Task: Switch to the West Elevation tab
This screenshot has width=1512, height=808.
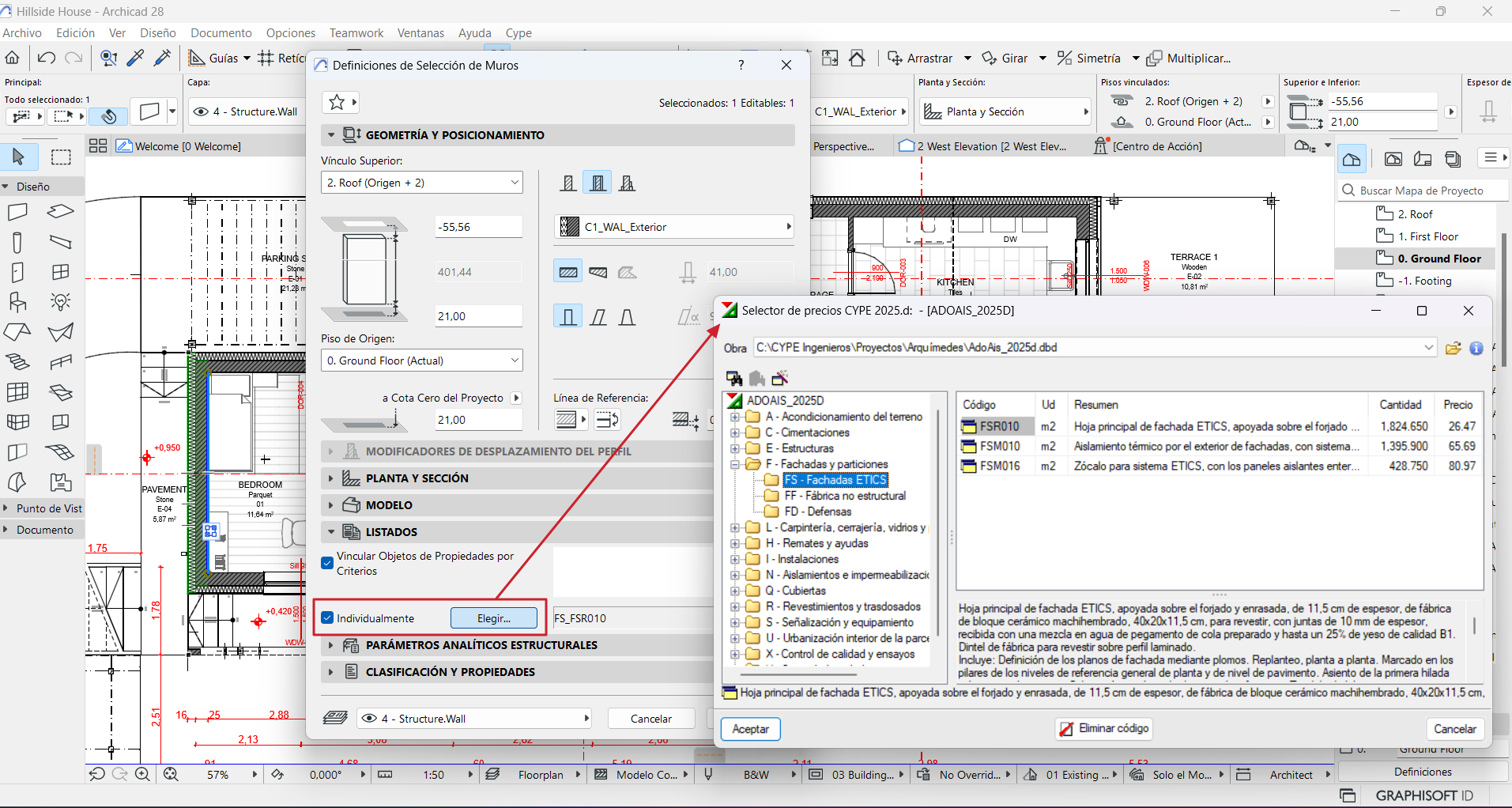Action: (986, 146)
